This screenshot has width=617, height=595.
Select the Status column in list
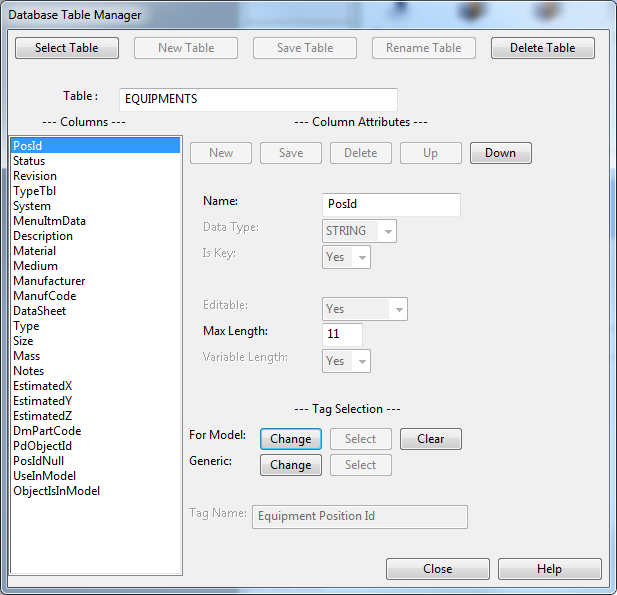(29, 161)
